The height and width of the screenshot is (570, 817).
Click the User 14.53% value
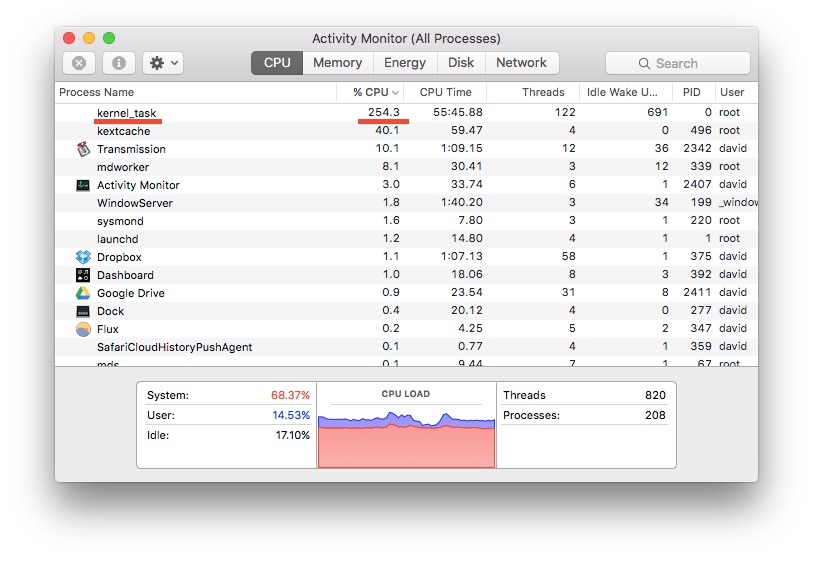(291, 415)
